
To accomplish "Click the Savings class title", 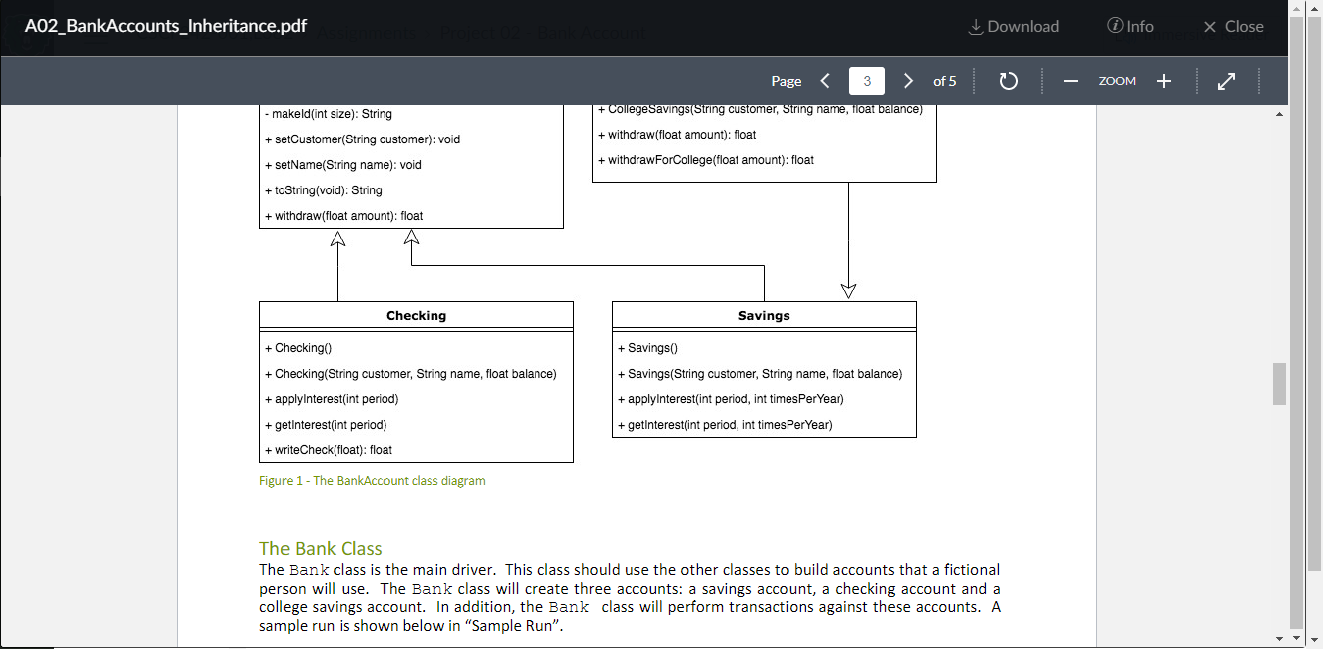I will click(764, 315).
